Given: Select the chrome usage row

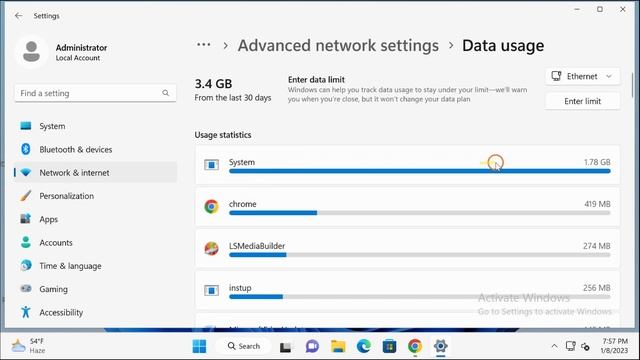Looking at the screenshot, I should point(407,207).
